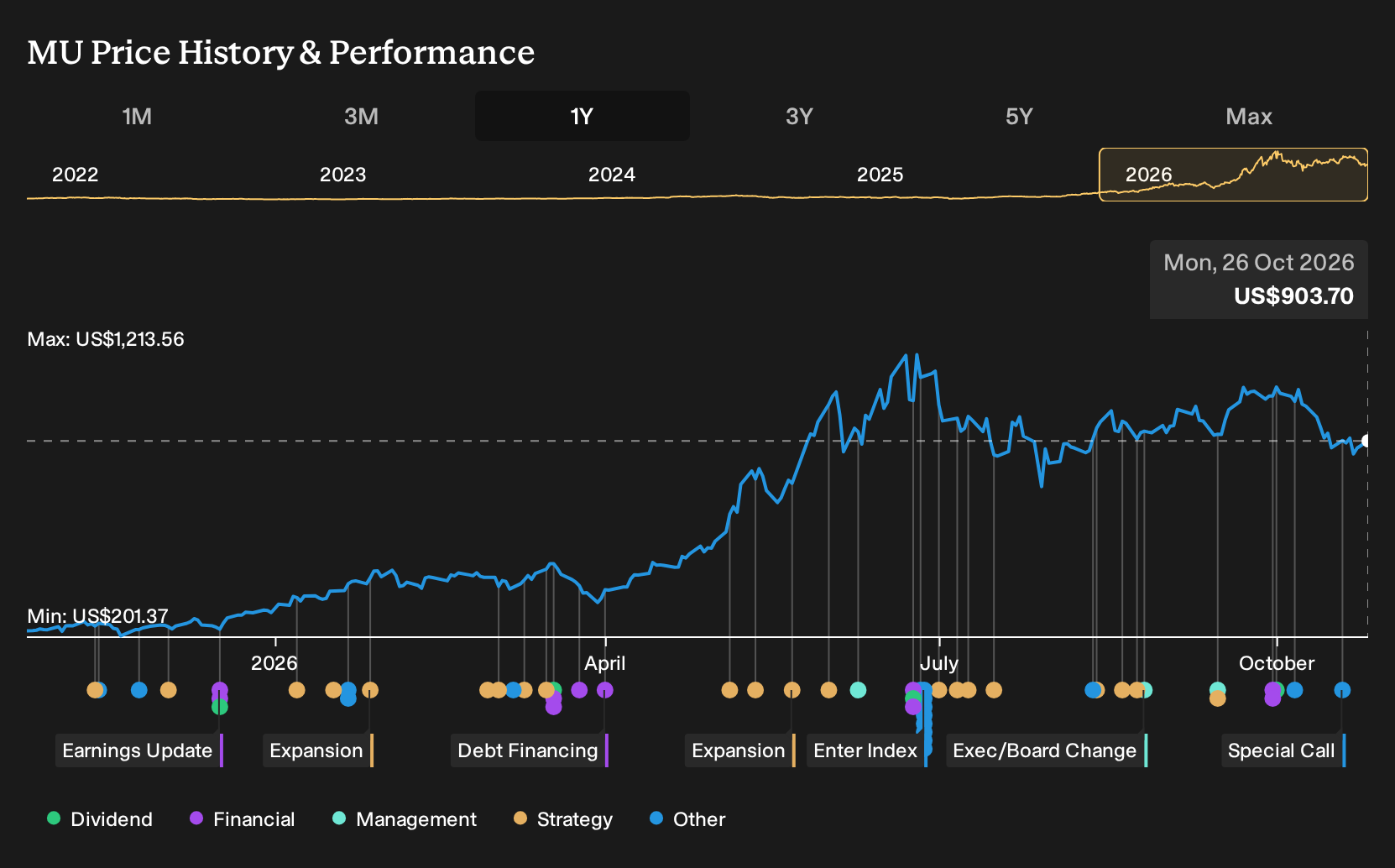This screenshot has width=1395, height=868.
Task: Click the October axis label
Action: tap(1277, 663)
